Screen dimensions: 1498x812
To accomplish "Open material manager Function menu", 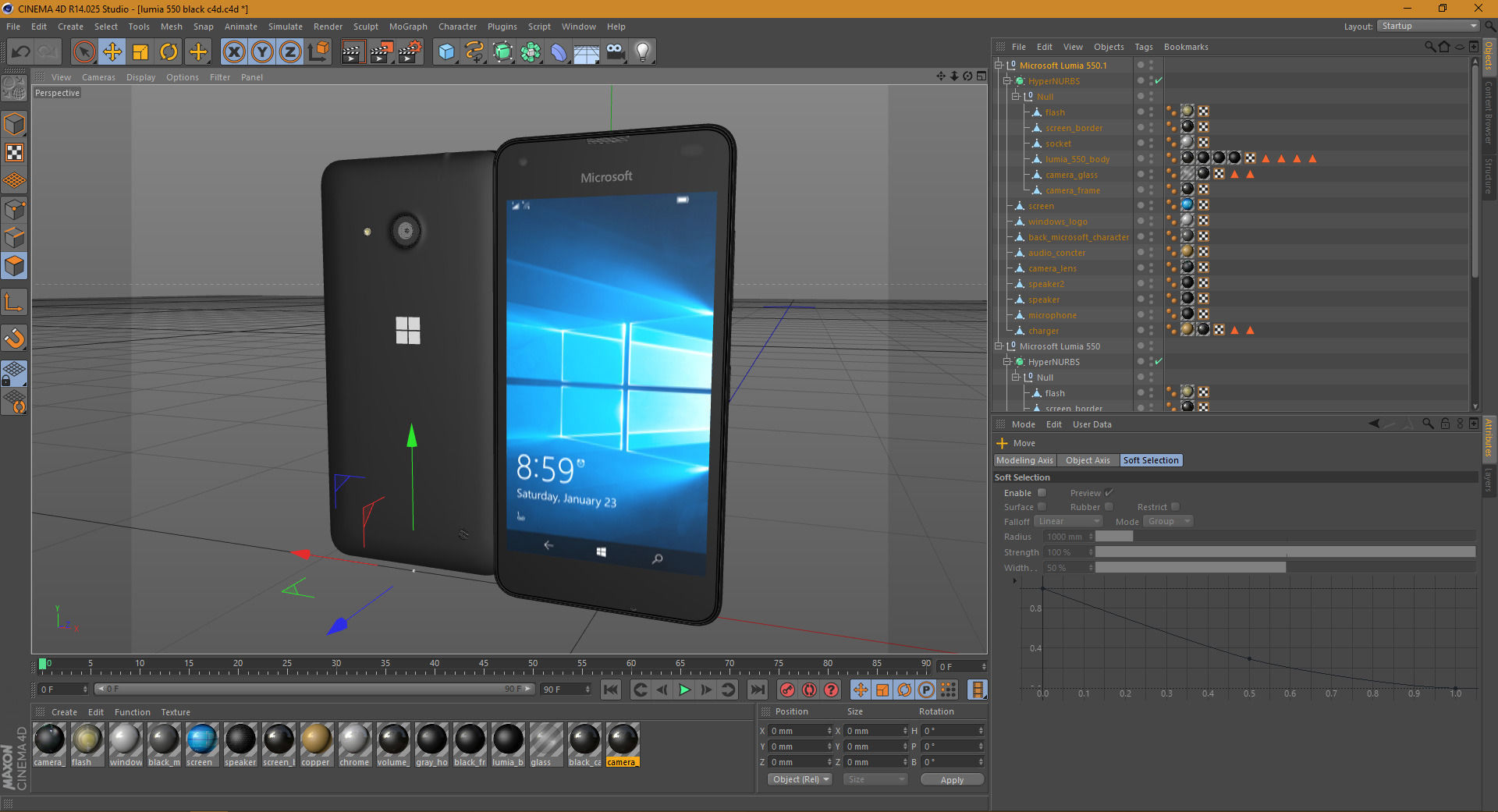I will [x=132, y=712].
